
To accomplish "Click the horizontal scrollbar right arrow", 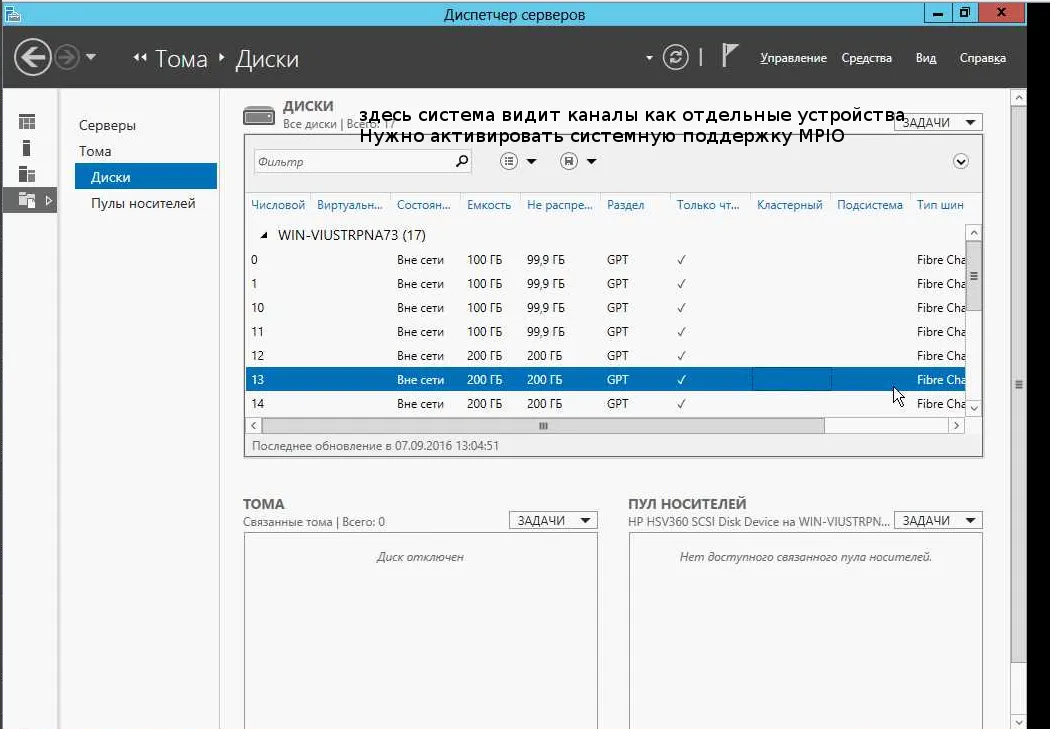I will click(x=956, y=425).
